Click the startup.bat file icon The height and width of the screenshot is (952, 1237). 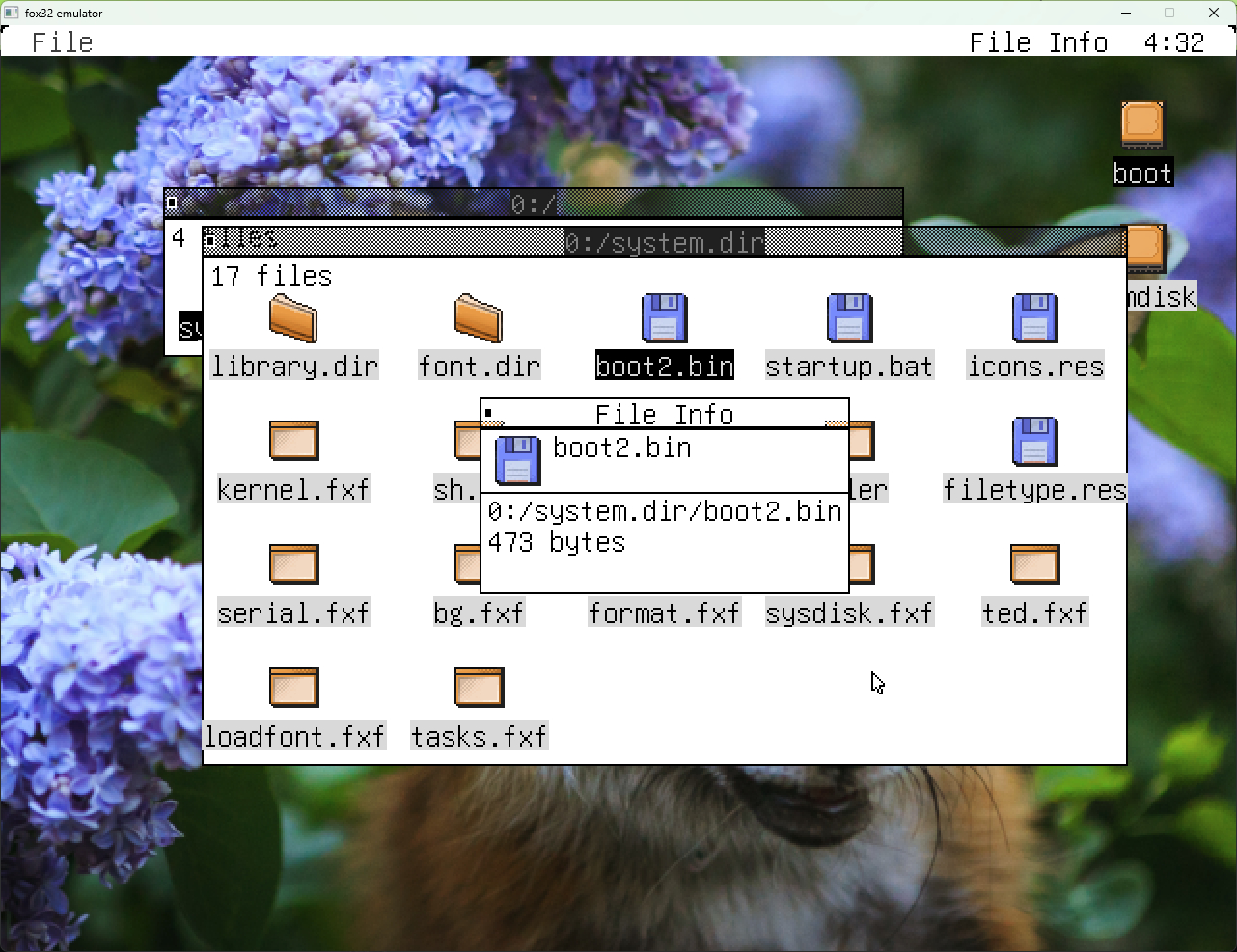pos(849,319)
